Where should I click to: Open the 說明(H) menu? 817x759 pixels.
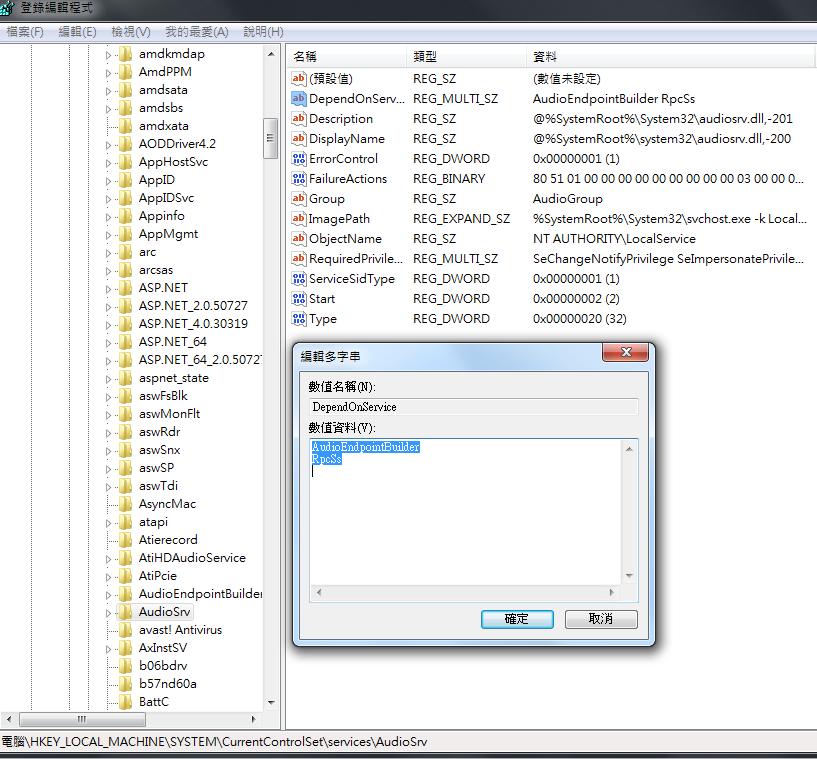[x=263, y=32]
